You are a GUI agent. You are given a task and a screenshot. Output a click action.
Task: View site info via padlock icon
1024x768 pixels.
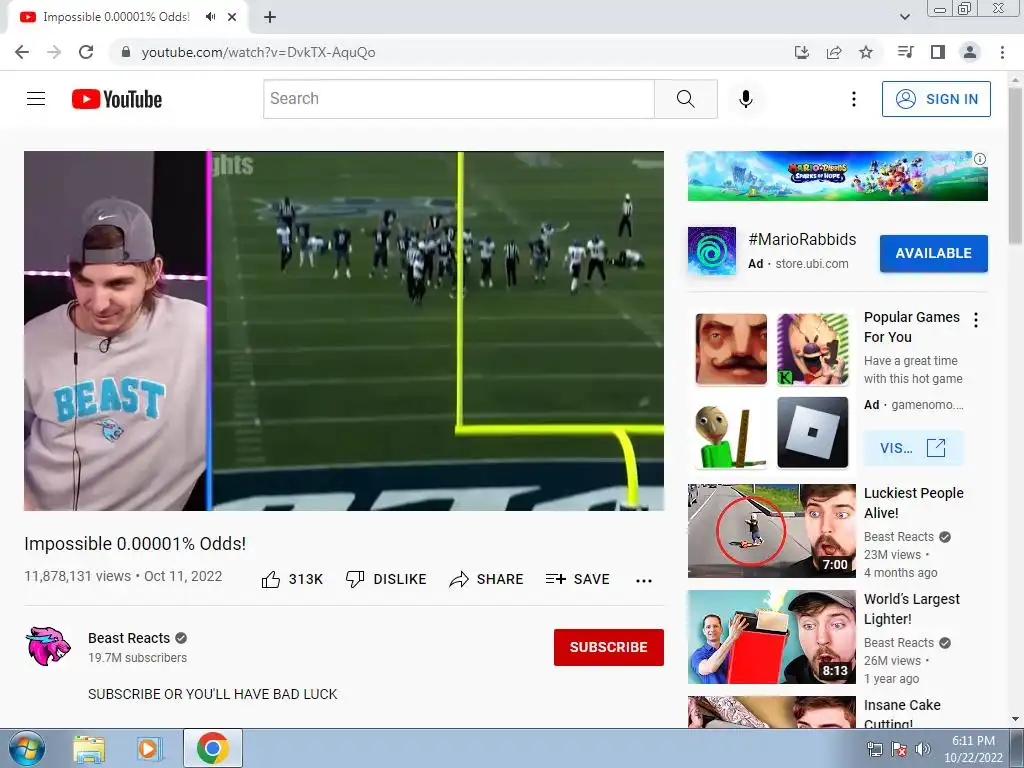126,52
